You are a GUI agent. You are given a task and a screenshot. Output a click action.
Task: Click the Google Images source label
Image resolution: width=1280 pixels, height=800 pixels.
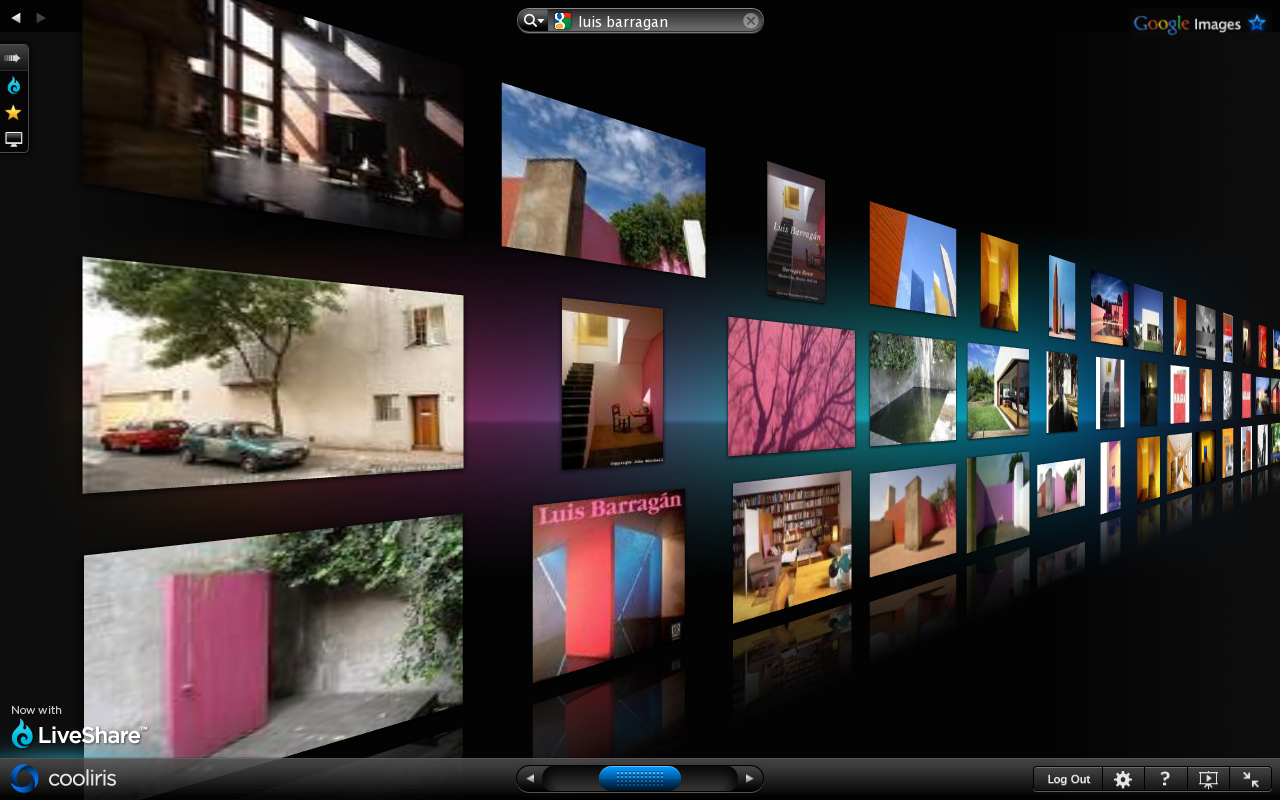[1187, 24]
